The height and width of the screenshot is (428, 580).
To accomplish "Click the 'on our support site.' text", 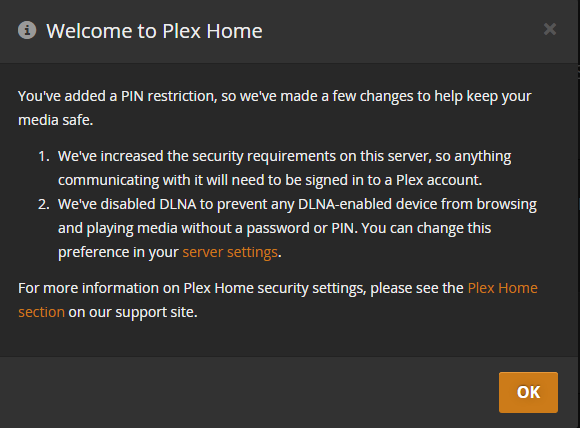I will pyautogui.click(x=133, y=312).
